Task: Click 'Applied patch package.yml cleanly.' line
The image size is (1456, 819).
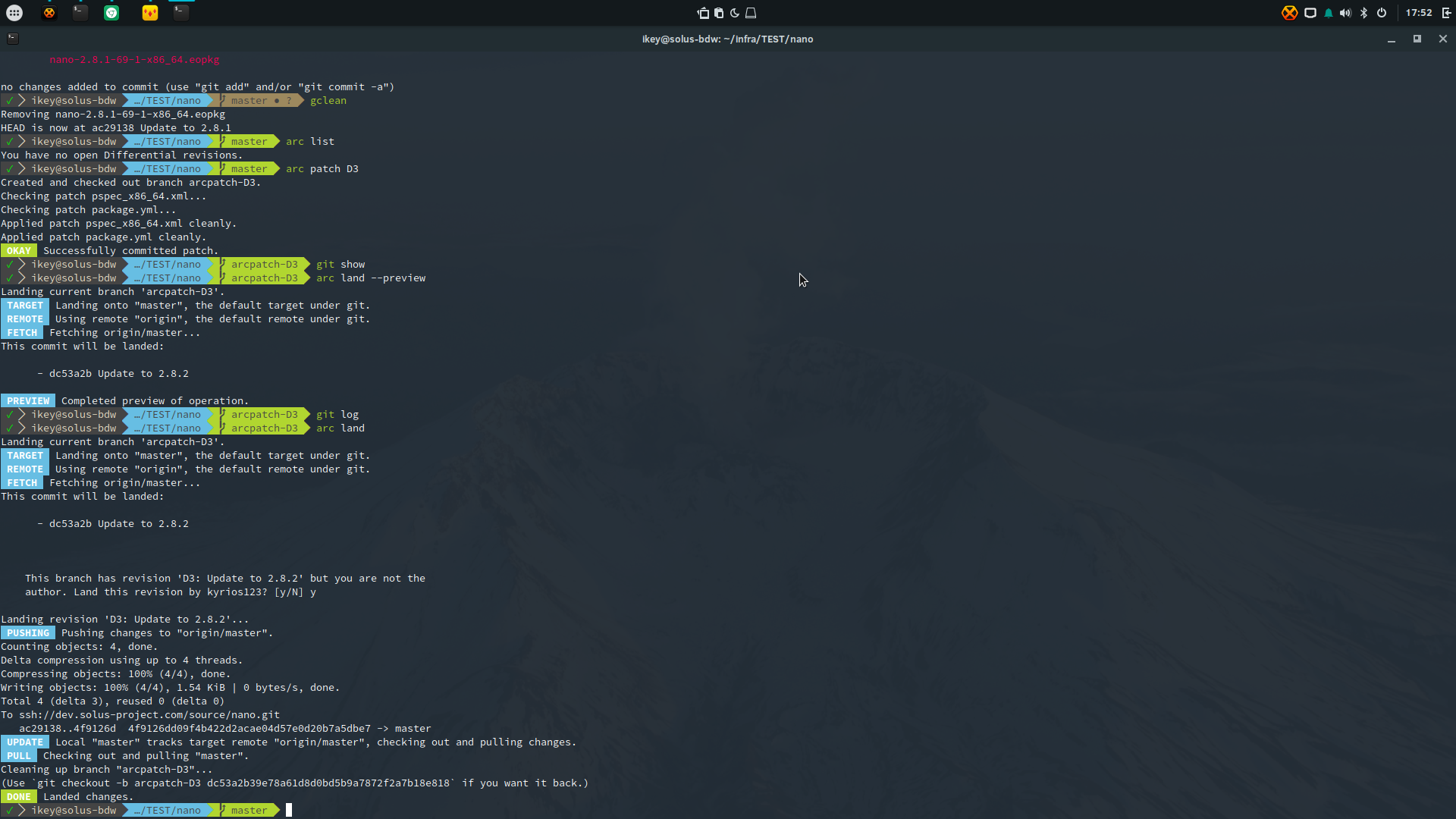Action: (x=104, y=237)
